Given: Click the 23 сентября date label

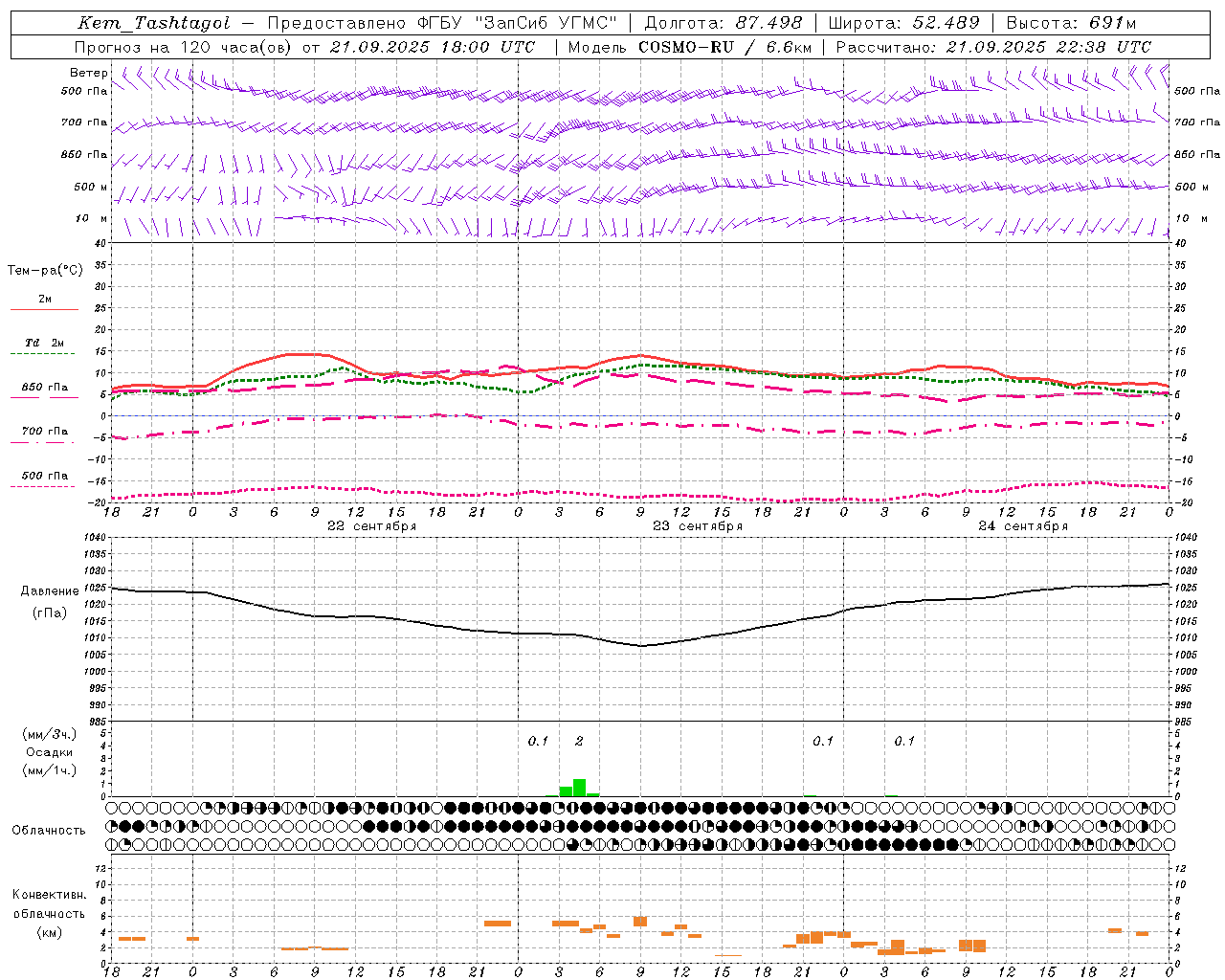Looking at the screenshot, I should pyautogui.click(x=698, y=526).
